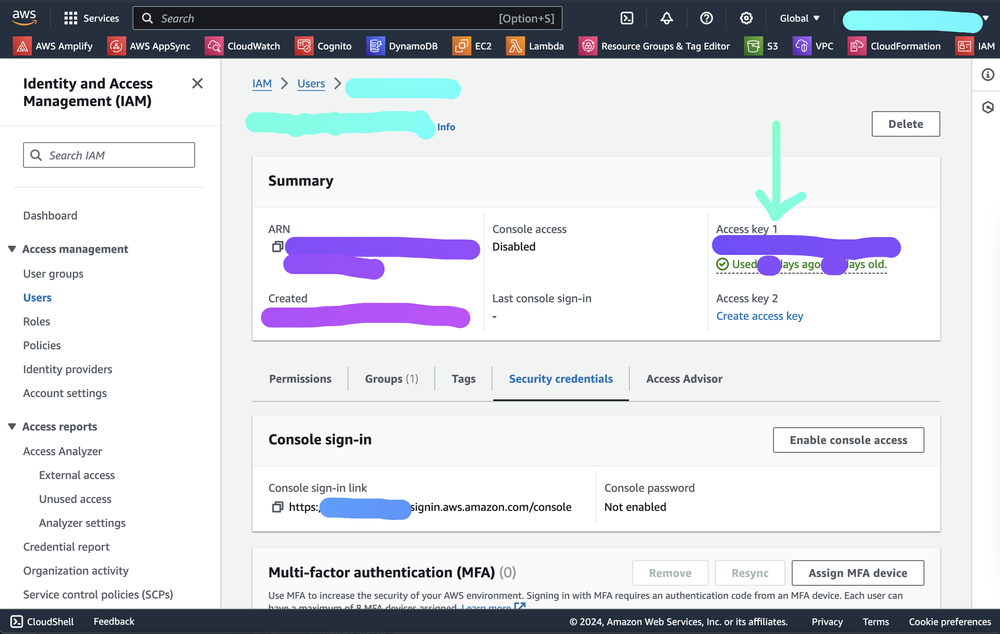Open the Info link beside user name
The image size is (1000, 634).
pyautogui.click(x=446, y=127)
